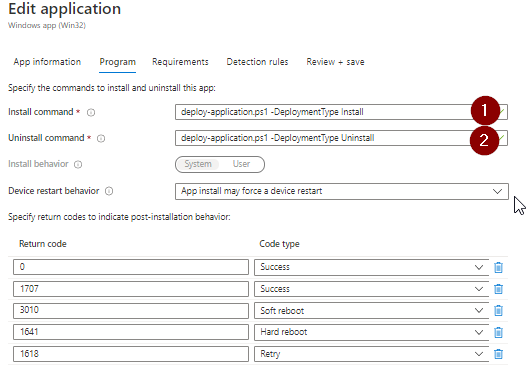Screen dimensions: 527x375
Task: Edit the return code 1641 field
Action: 131,332
